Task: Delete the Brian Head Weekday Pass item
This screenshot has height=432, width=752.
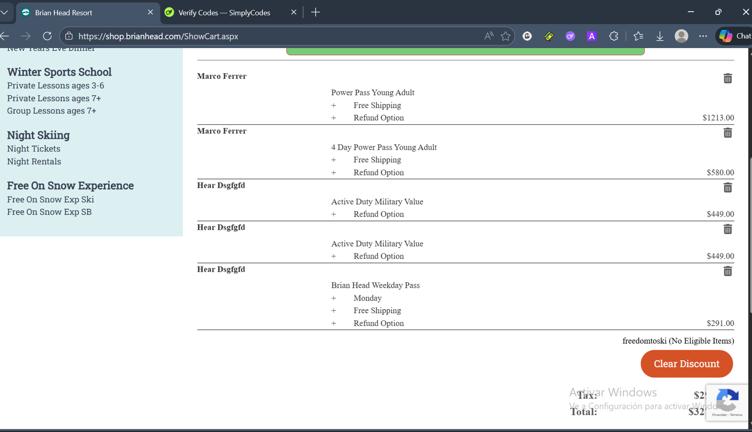Action: pos(728,271)
